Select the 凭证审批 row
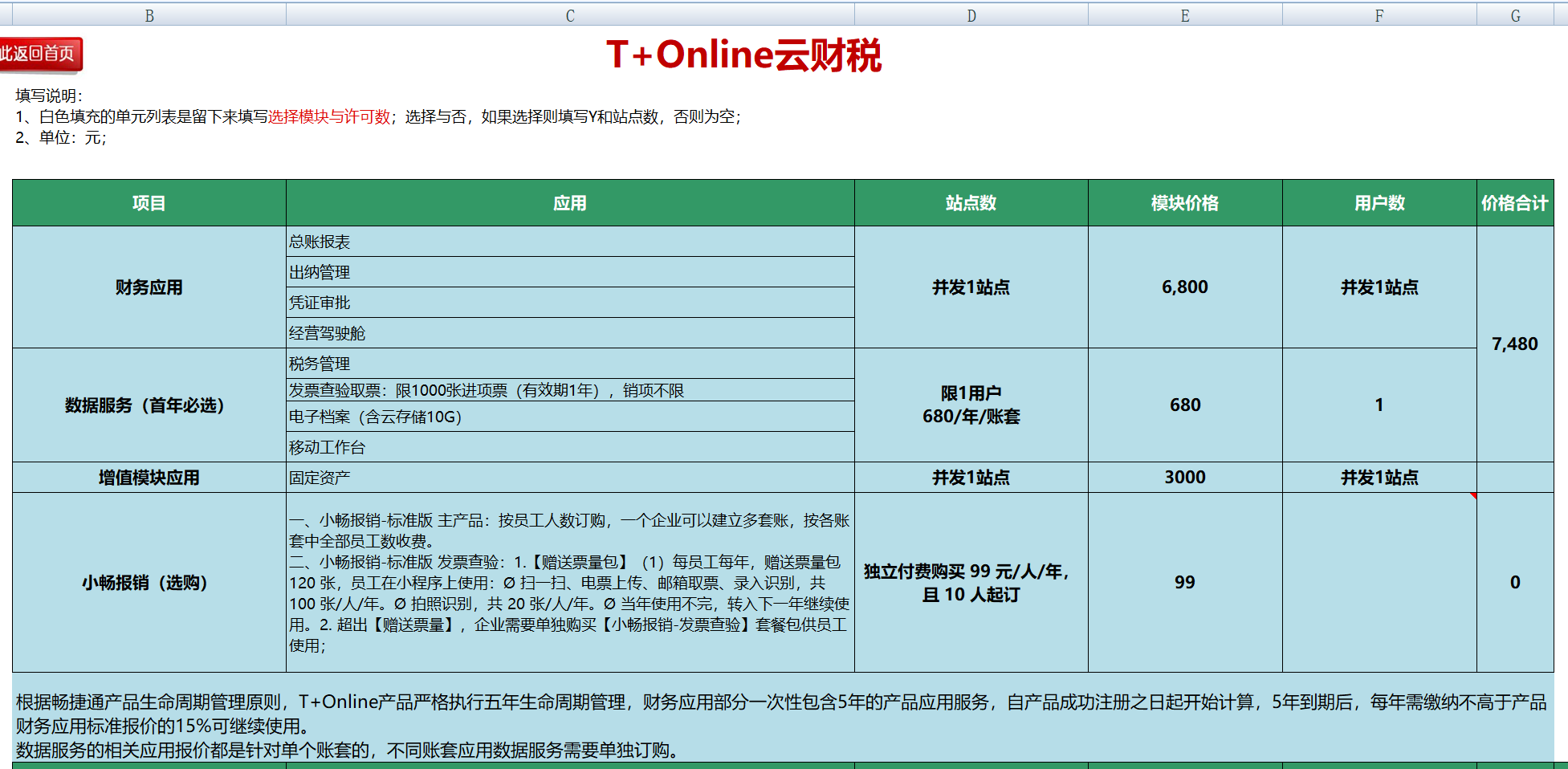This screenshot has height=769, width=1568. [570, 303]
